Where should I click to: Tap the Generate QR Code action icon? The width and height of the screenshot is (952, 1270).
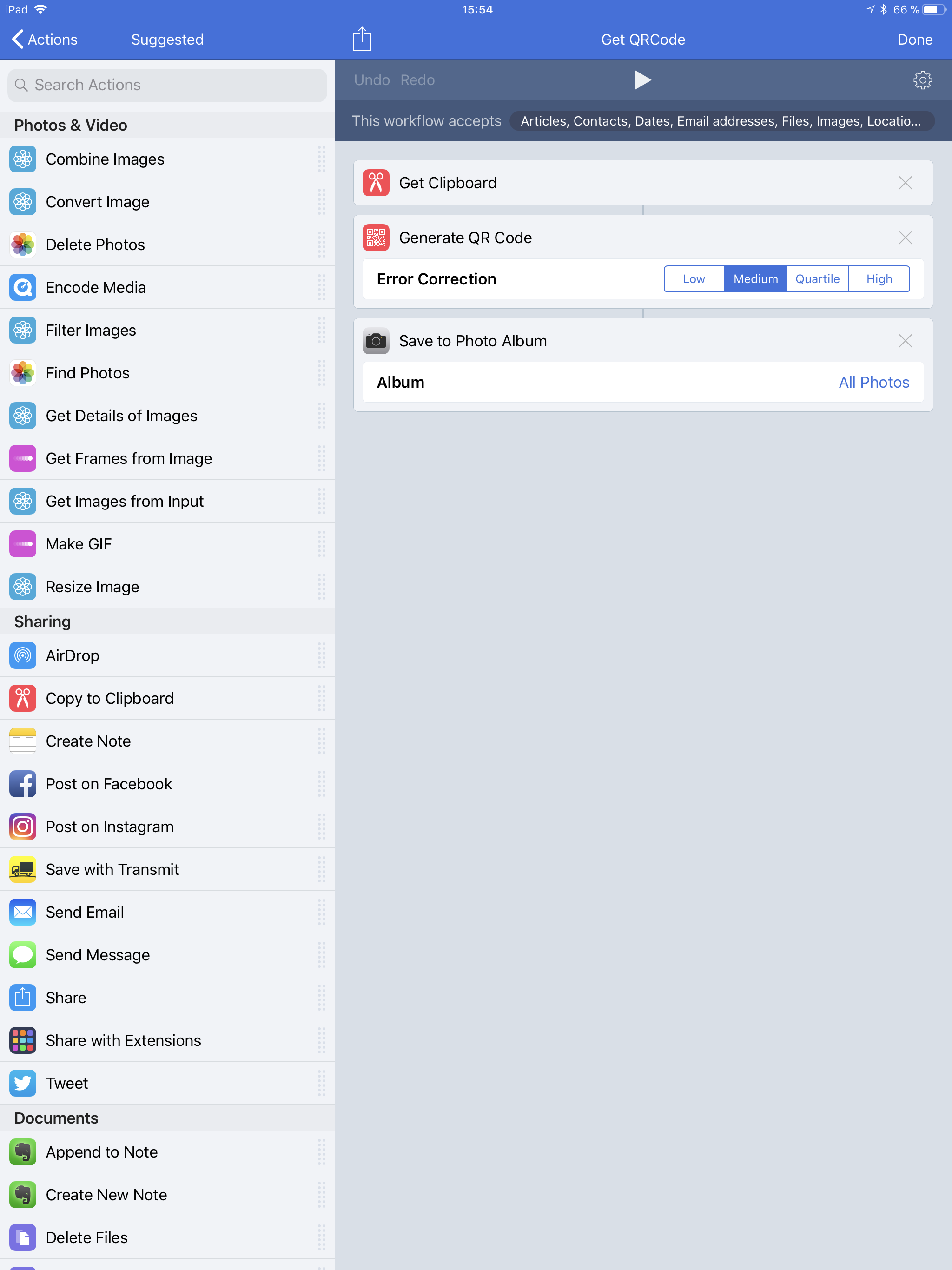tap(376, 238)
